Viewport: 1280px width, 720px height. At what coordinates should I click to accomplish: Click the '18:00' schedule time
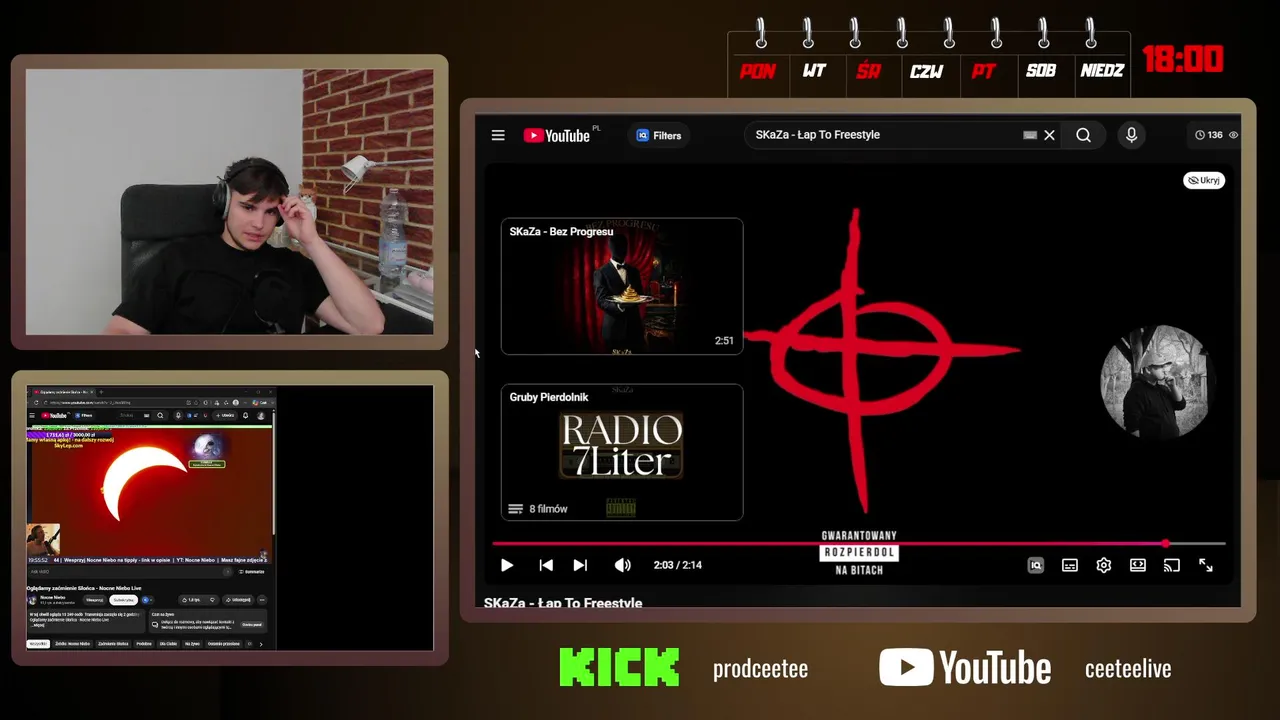tap(1183, 60)
